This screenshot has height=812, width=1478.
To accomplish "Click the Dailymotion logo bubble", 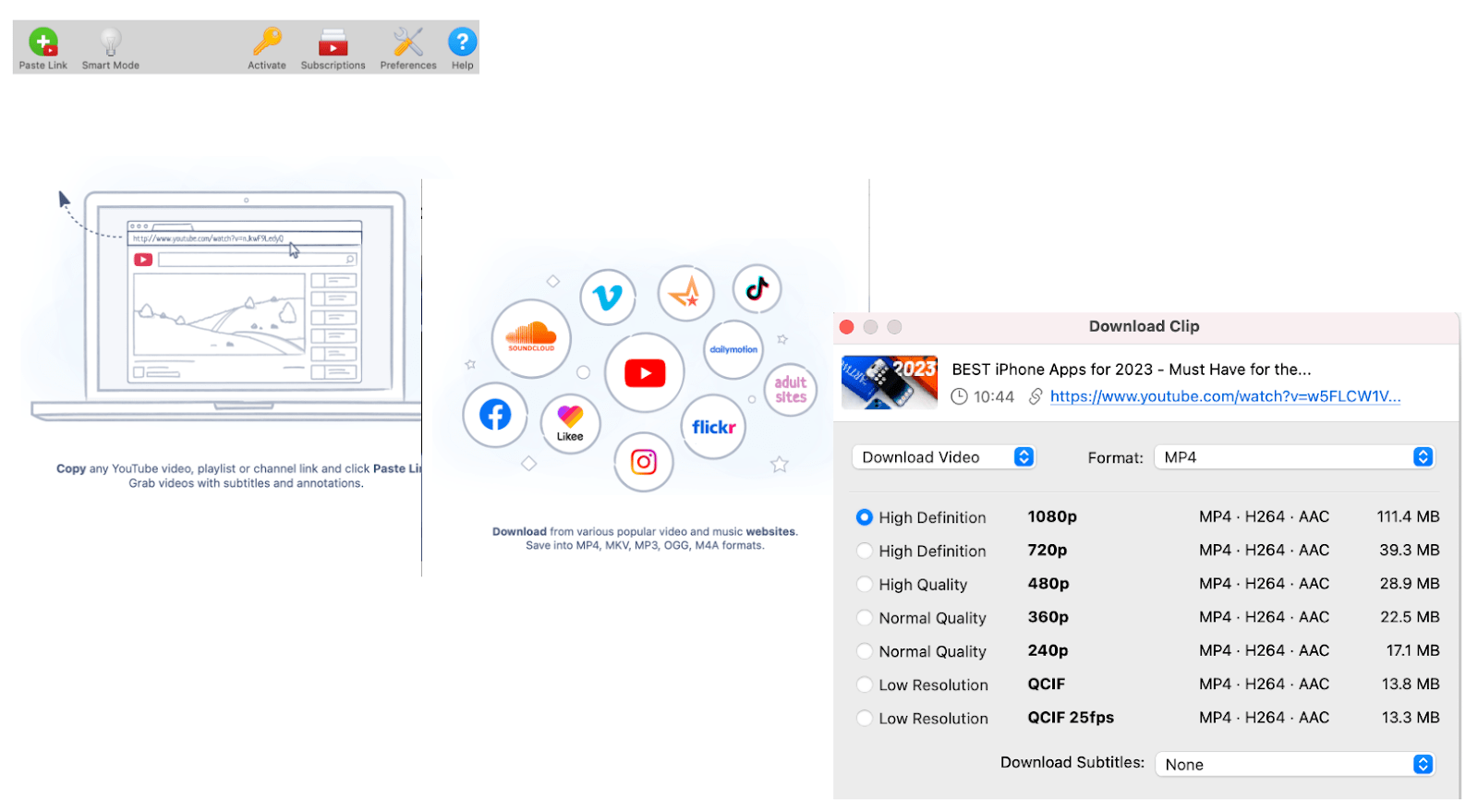I will pyautogui.click(x=733, y=349).
